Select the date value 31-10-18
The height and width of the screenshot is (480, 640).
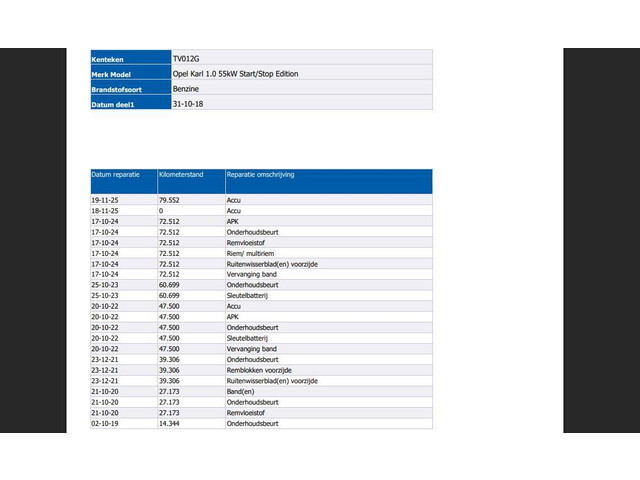click(188, 103)
